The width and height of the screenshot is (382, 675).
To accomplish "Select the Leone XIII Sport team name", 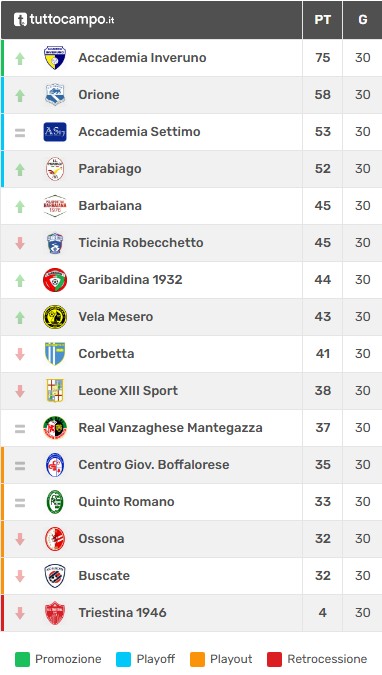I will pyautogui.click(x=128, y=391).
